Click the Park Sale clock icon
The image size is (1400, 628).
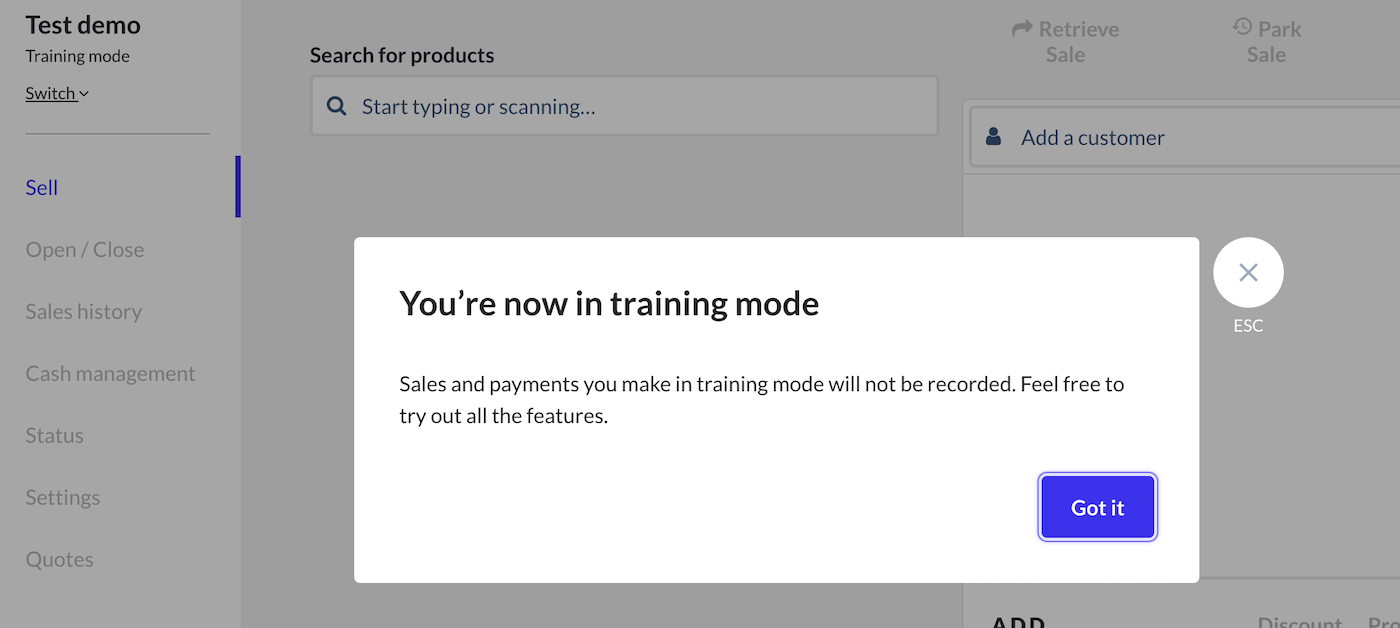click(x=1240, y=29)
